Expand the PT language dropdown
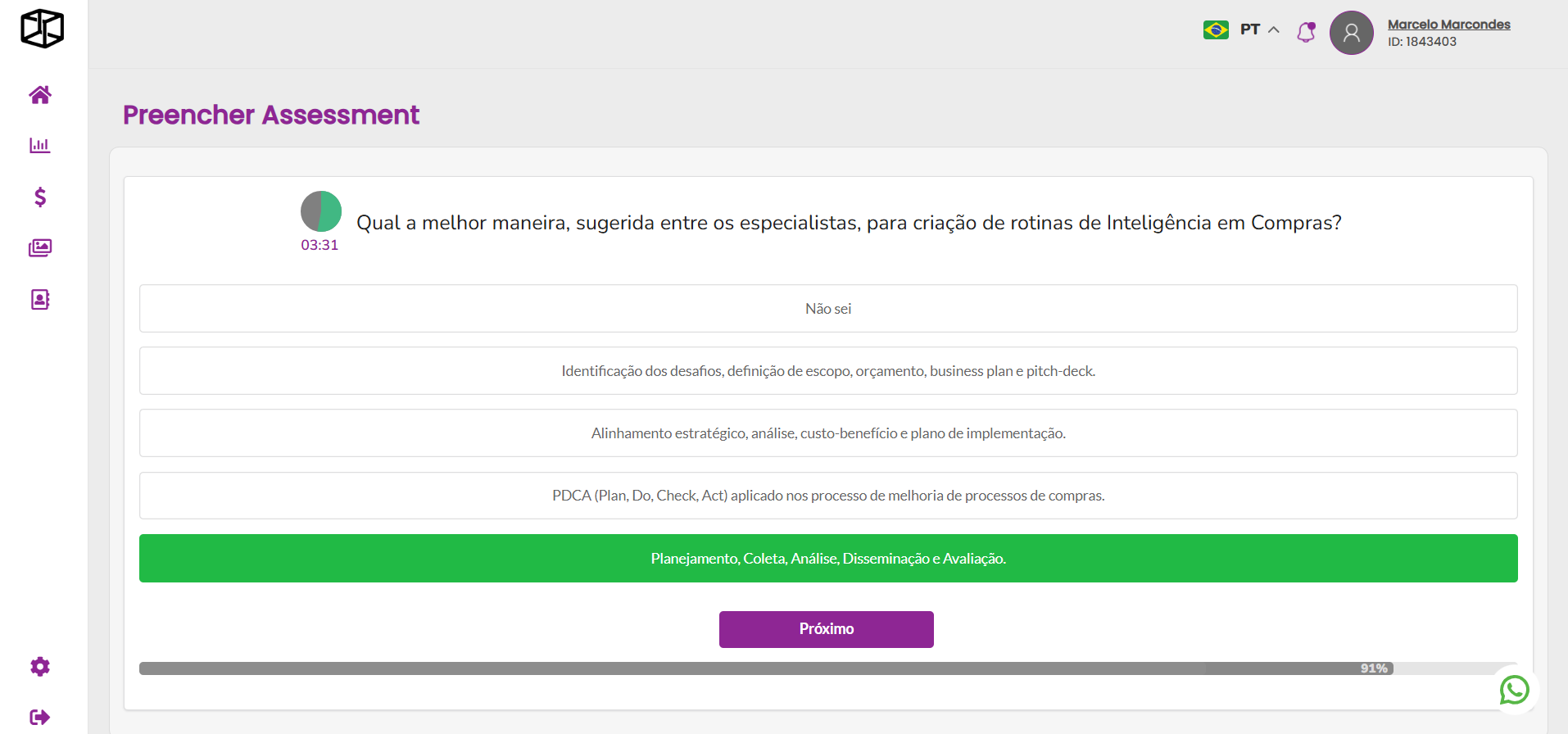 click(x=1260, y=29)
